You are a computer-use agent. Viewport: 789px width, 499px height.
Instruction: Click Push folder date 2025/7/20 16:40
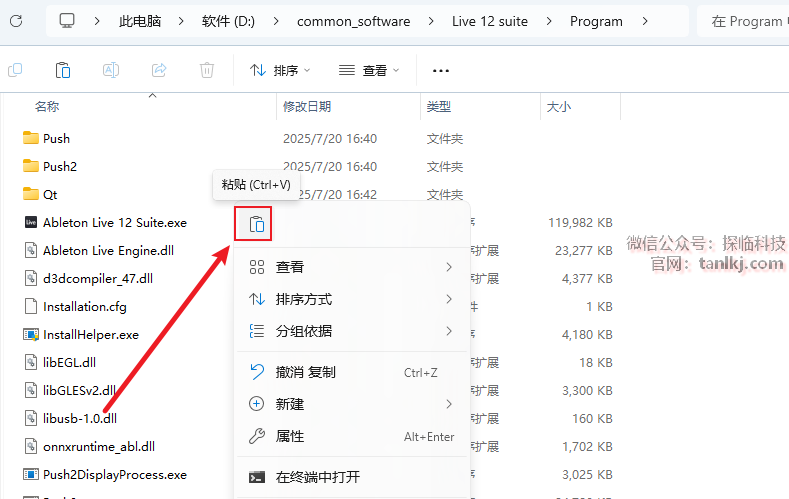click(x=330, y=138)
